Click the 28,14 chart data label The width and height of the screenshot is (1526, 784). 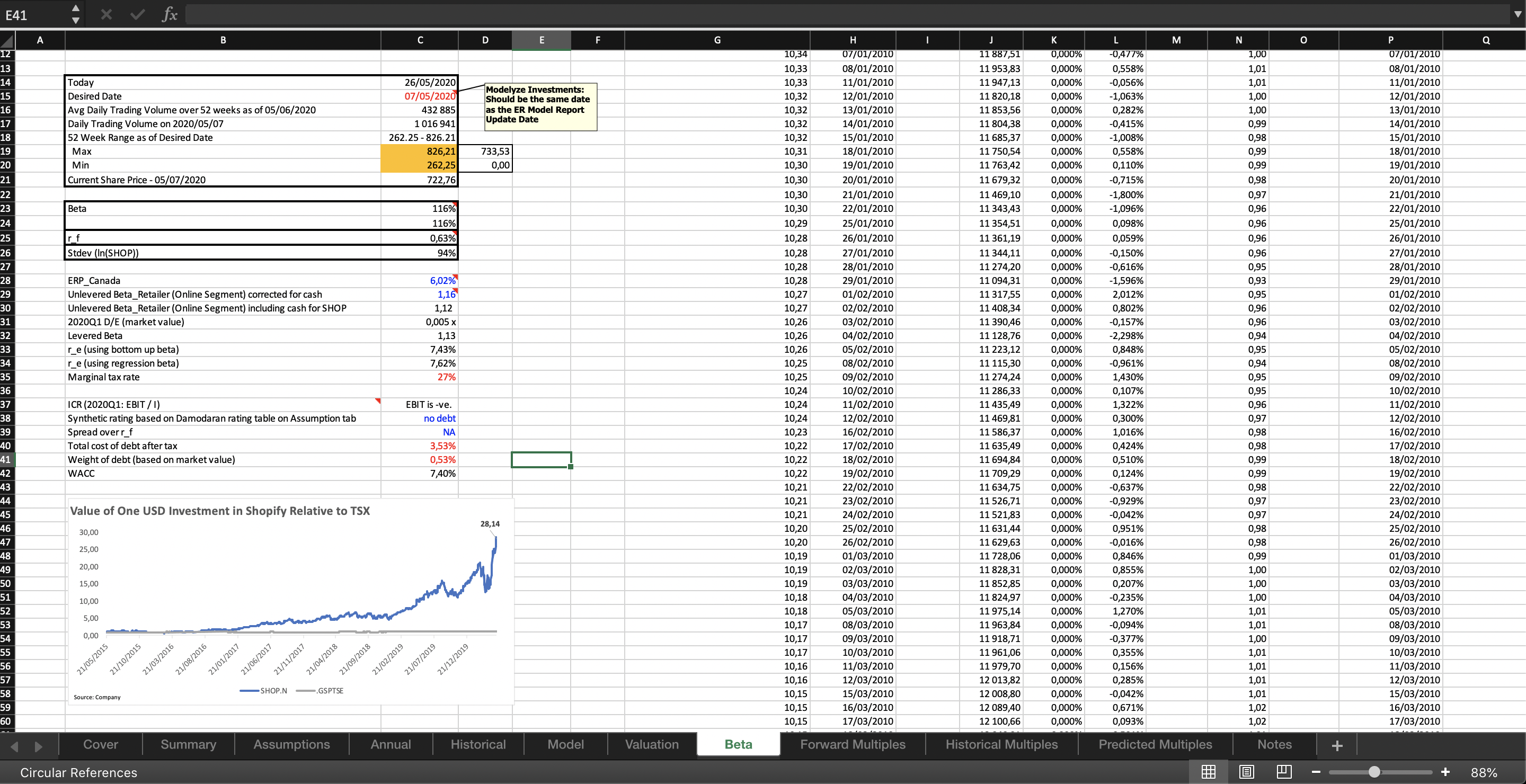coord(490,524)
